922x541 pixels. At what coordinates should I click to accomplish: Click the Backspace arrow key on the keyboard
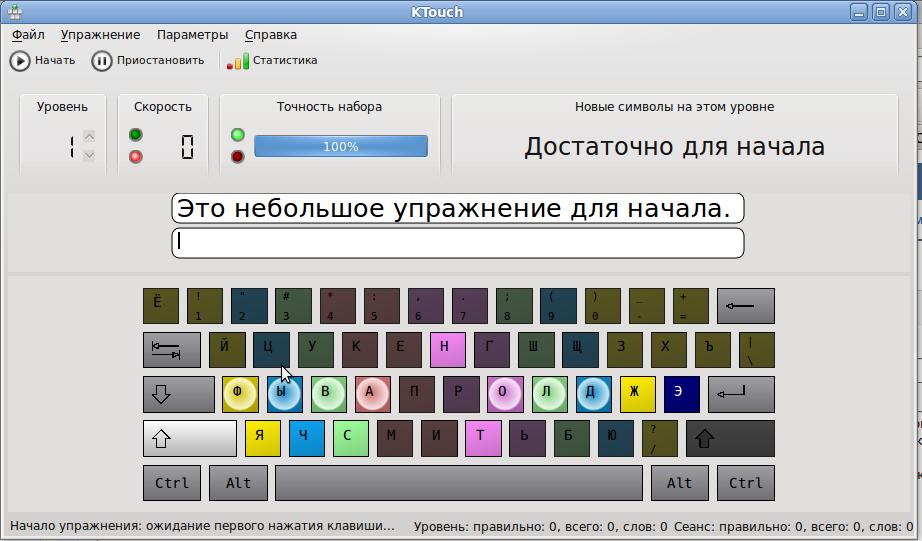click(746, 306)
